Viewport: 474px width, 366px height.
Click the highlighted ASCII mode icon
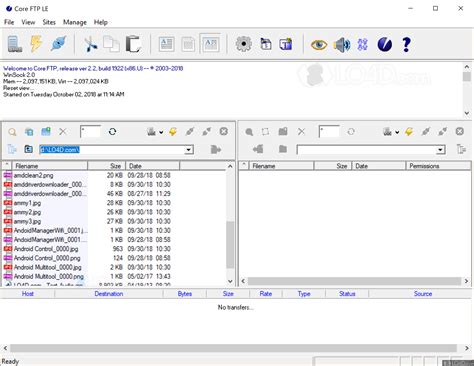point(211,44)
